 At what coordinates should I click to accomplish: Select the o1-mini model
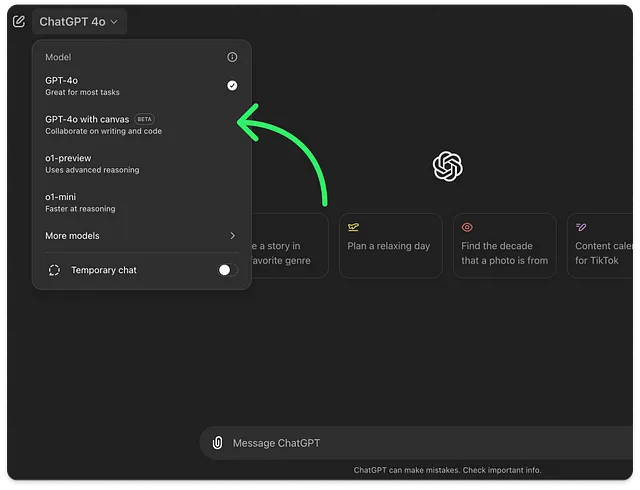pos(141,203)
